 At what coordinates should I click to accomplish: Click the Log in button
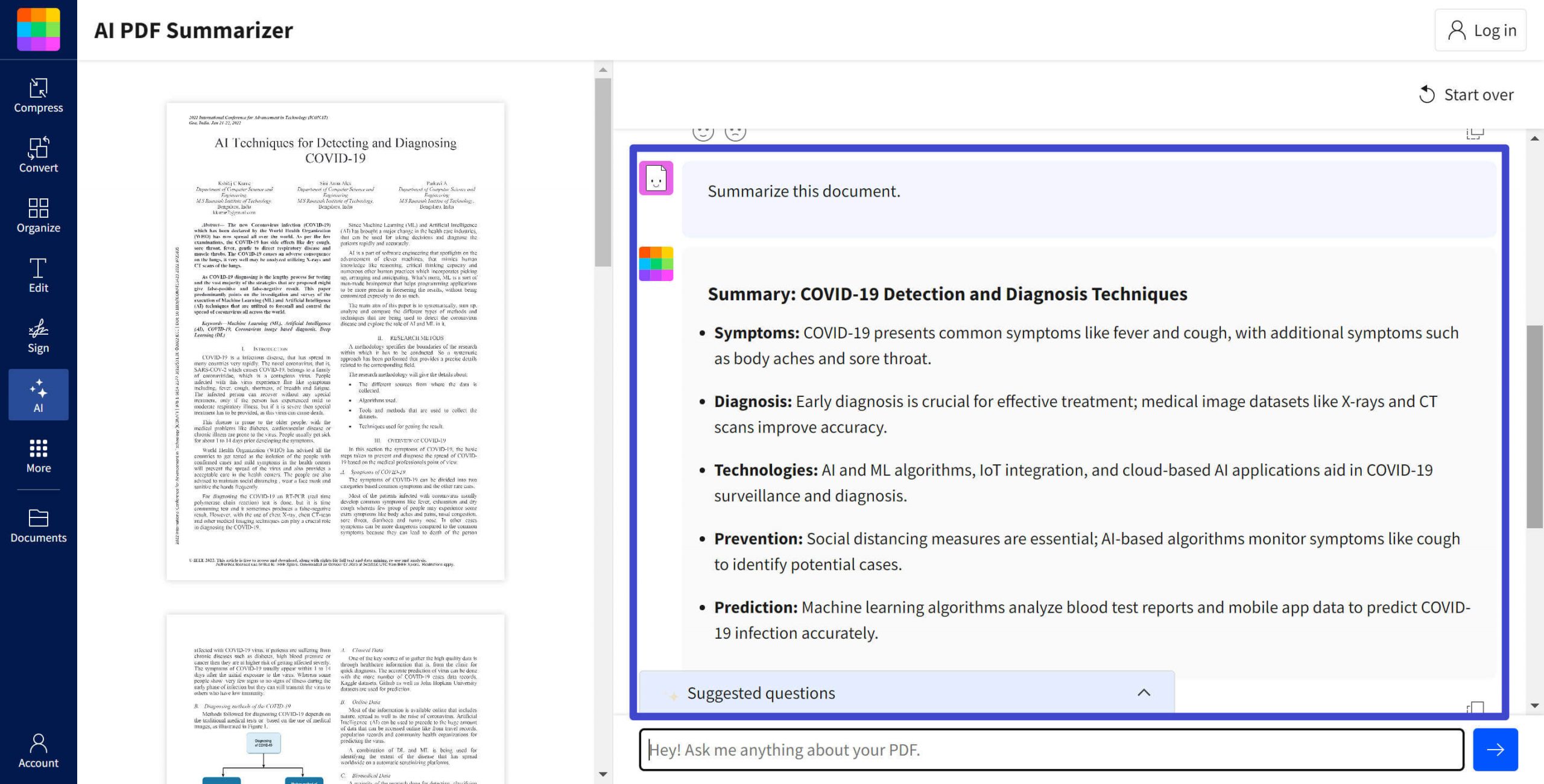point(1481,30)
